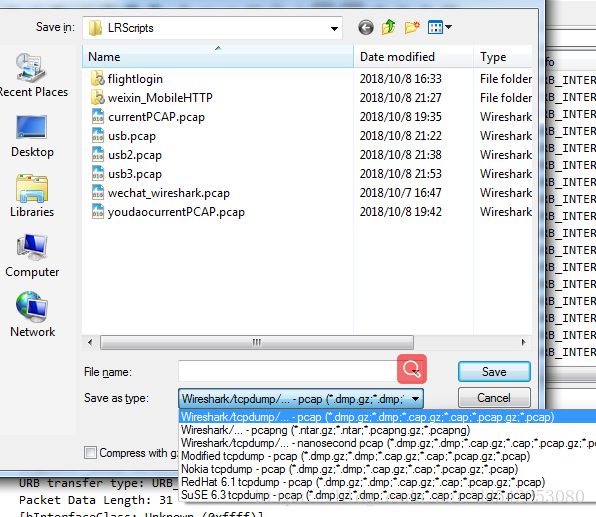Open Recent Places in sidebar
The height and width of the screenshot is (517, 596).
click(32, 75)
